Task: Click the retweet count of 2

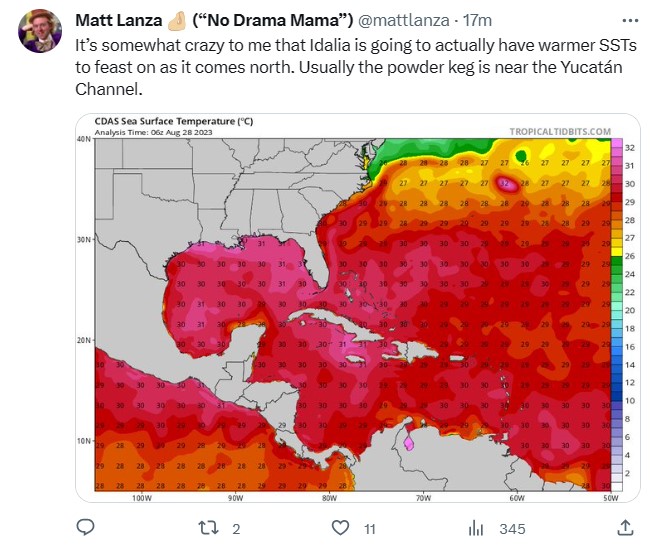Action: tap(236, 528)
